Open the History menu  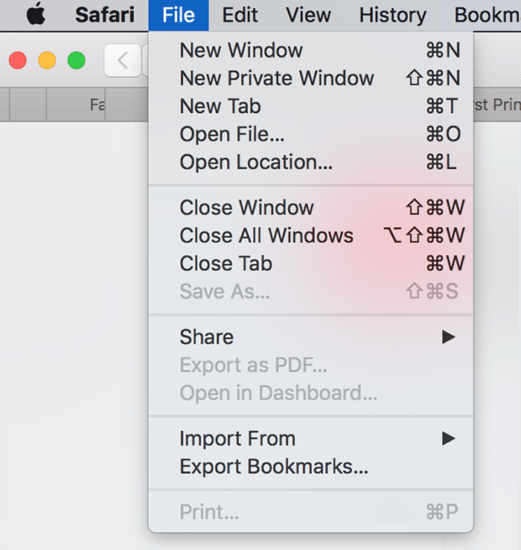pos(393,15)
